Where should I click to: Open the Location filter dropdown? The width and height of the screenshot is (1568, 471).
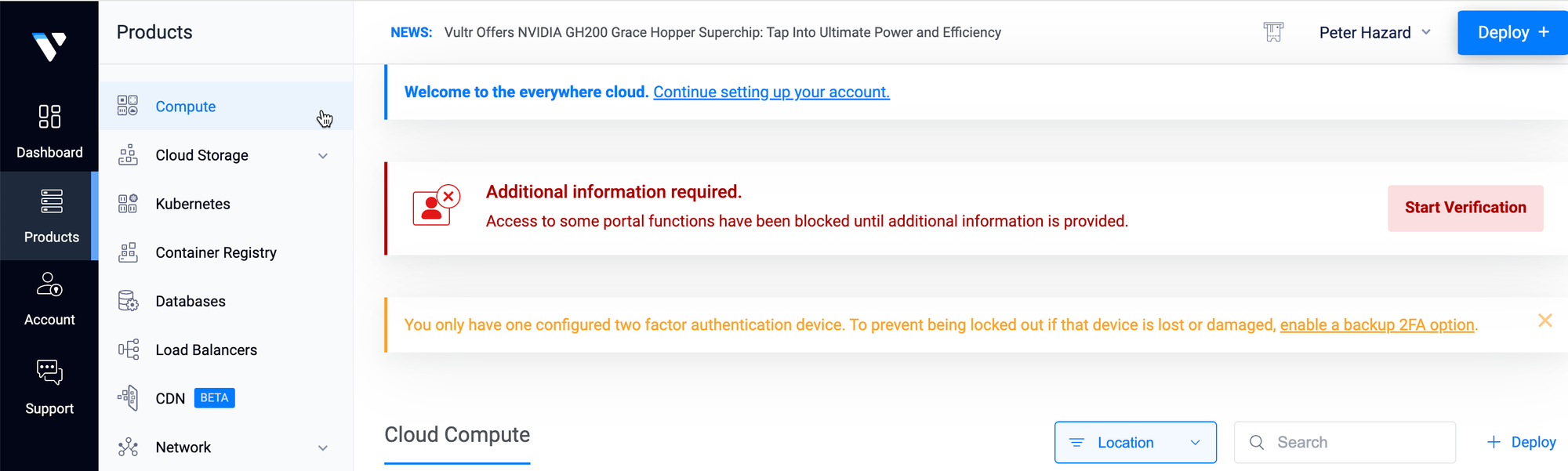point(1134,443)
